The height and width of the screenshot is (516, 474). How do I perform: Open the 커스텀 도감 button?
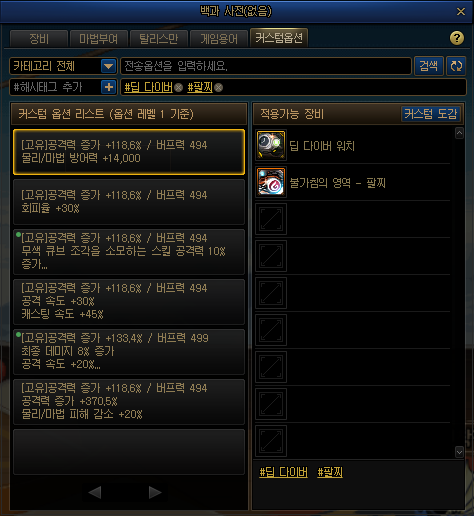coord(431,114)
